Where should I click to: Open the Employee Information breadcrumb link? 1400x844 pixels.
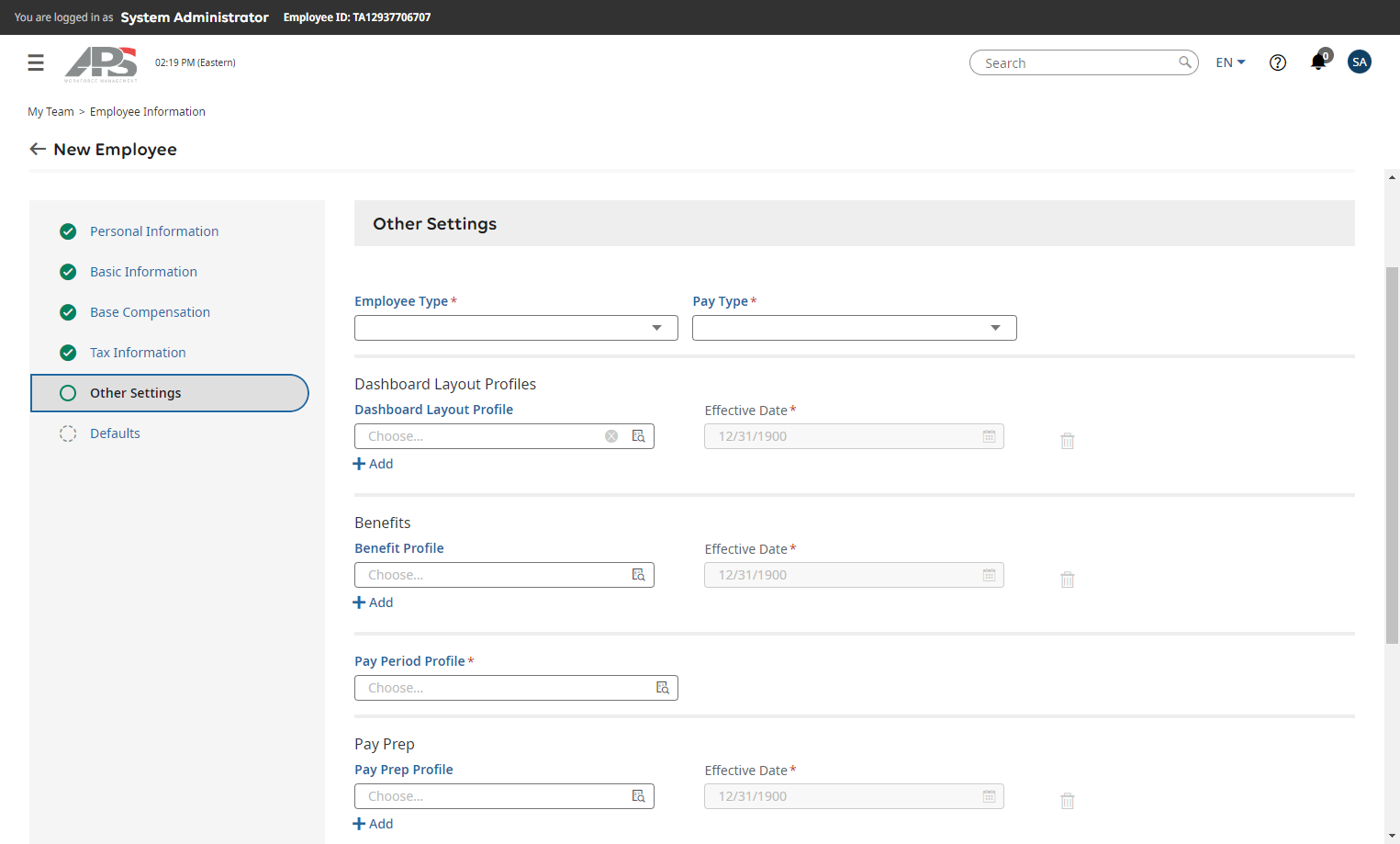coord(148,112)
